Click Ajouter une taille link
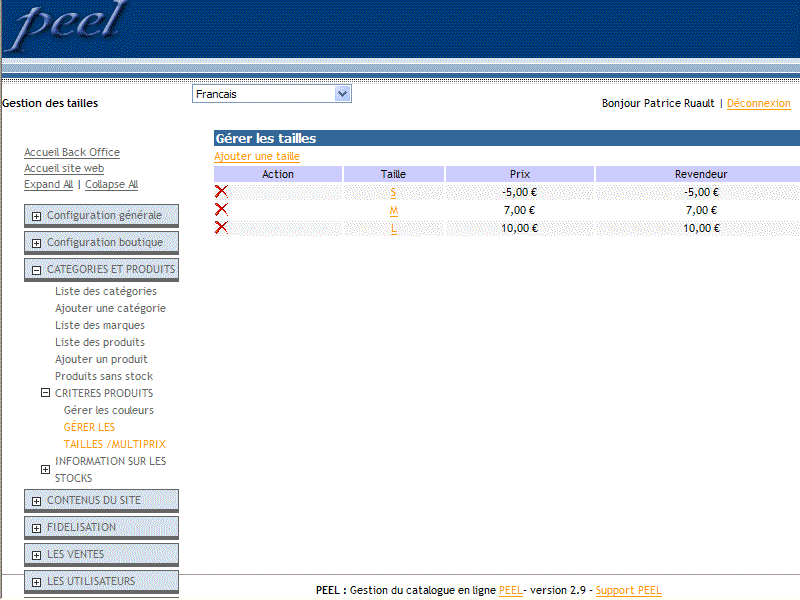Viewport: 800px width, 600px height. [x=257, y=156]
